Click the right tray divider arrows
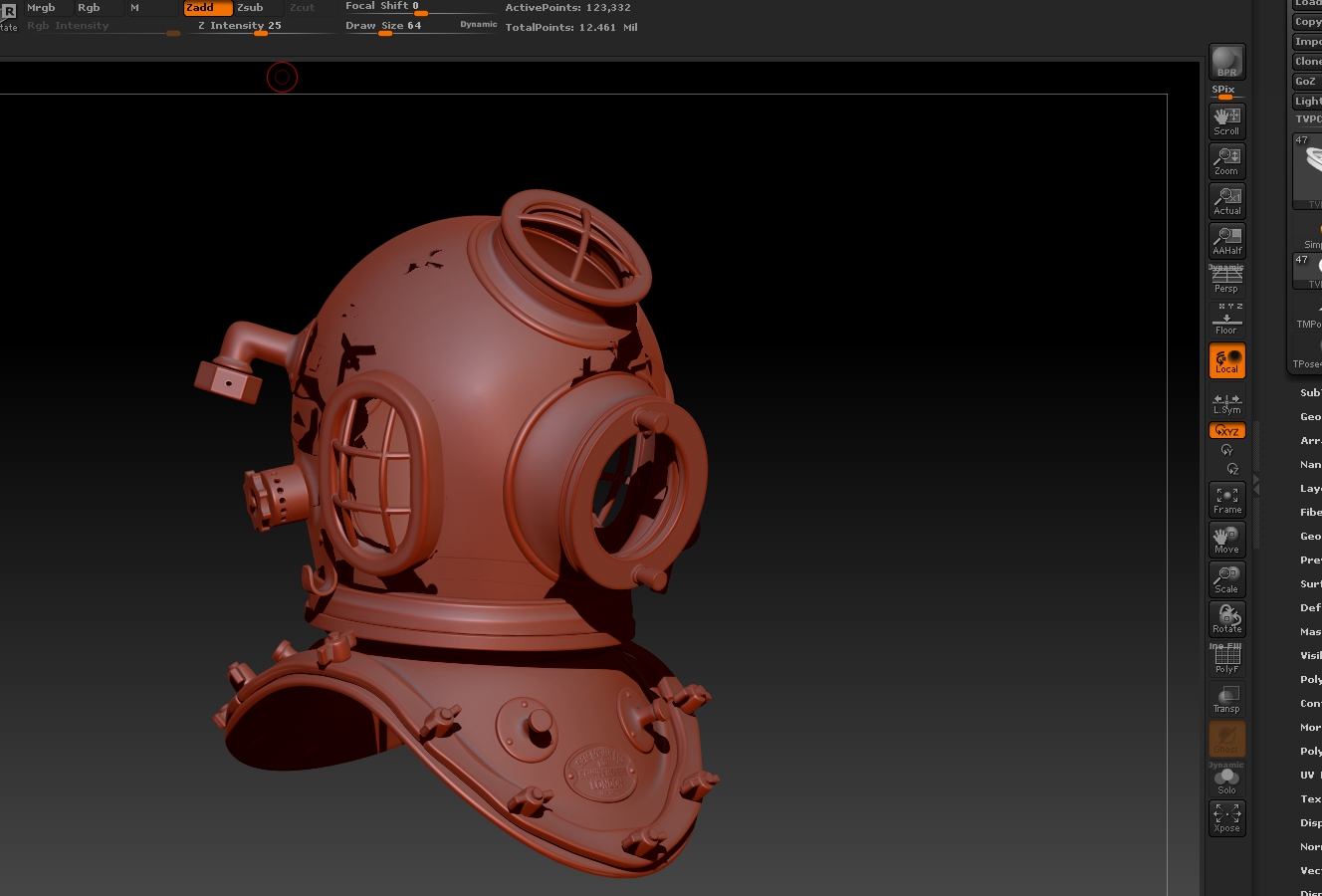Viewport: 1322px width, 896px height. [1256, 484]
